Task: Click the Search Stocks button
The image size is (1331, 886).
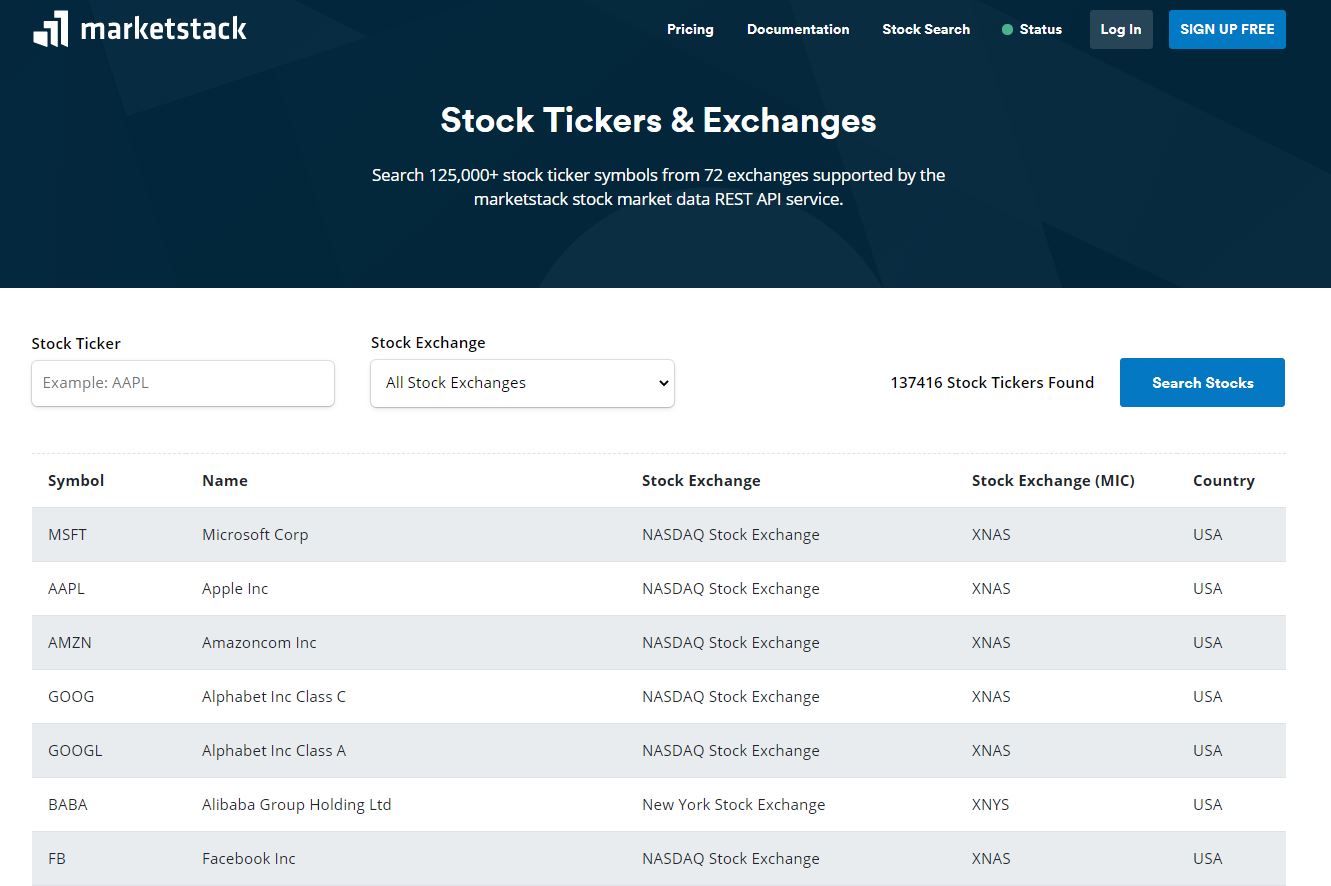Action: pos(1202,382)
